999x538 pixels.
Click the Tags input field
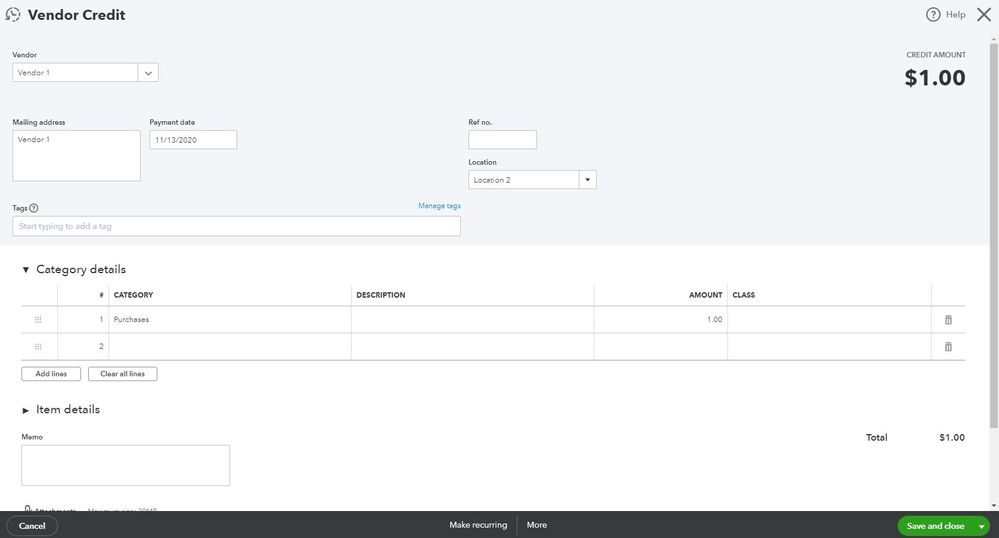[236, 226]
